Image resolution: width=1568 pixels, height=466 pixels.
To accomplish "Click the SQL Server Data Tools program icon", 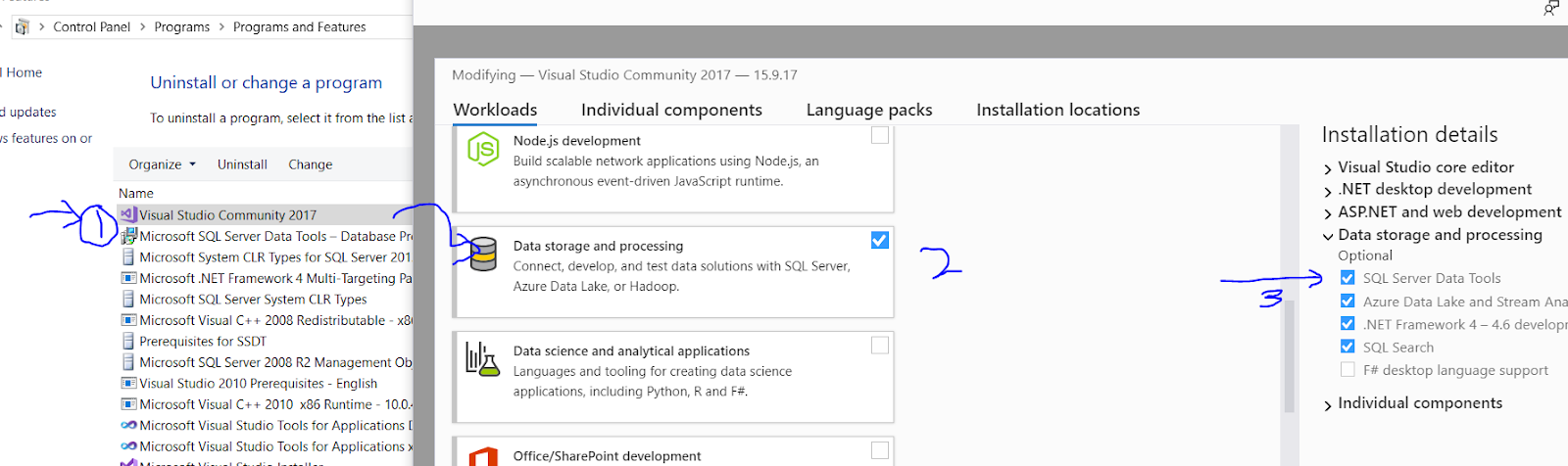I will click(x=128, y=236).
